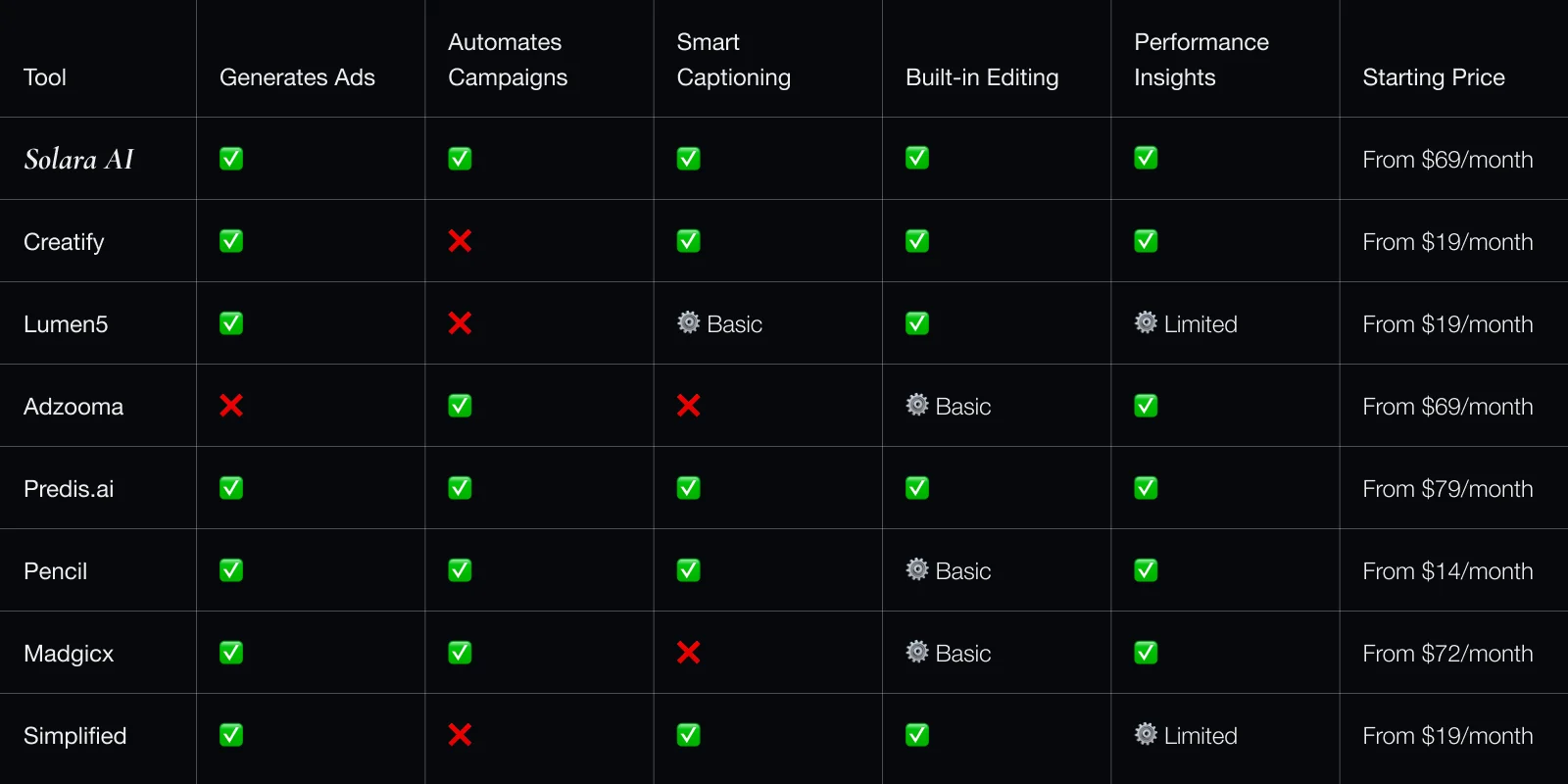Click Solara AI's From $69/month price
Viewport: 1568px width, 784px height.
(x=1447, y=160)
